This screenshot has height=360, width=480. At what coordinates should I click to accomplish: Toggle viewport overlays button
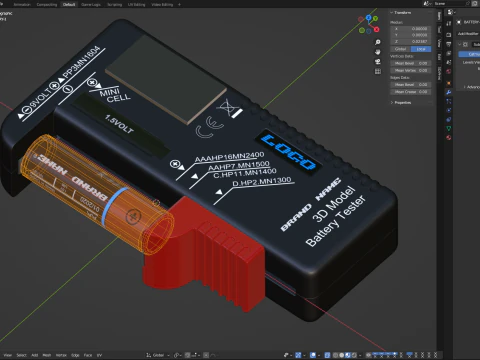tap(313, 355)
